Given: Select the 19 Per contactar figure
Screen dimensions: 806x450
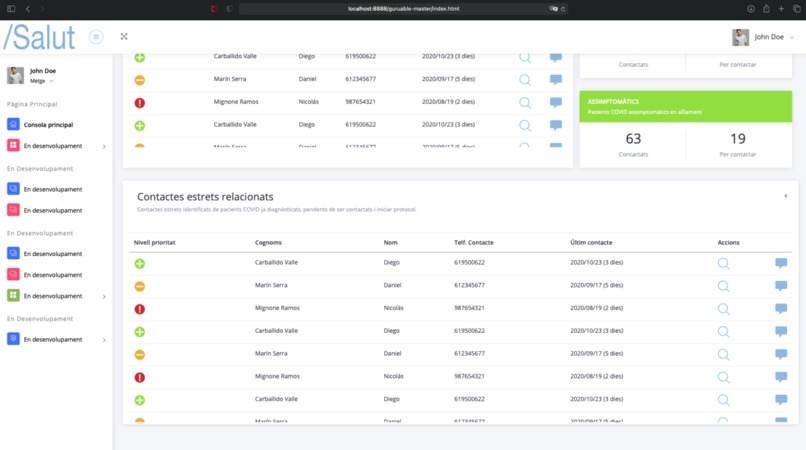Looking at the screenshot, I should 738,139.
